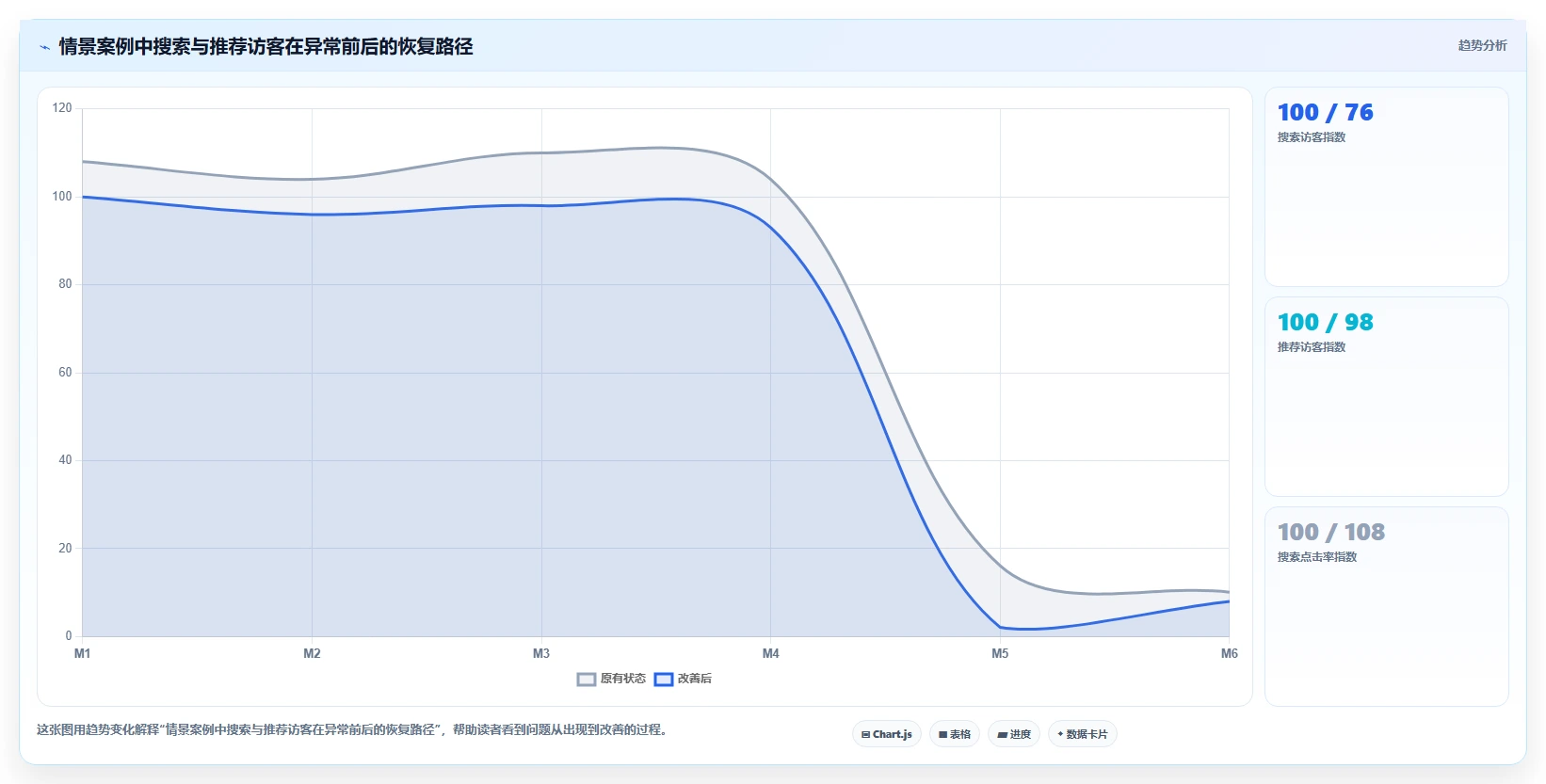Click the M1 axis label
The image size is (1546, 784).
click(x=83, y=653)
